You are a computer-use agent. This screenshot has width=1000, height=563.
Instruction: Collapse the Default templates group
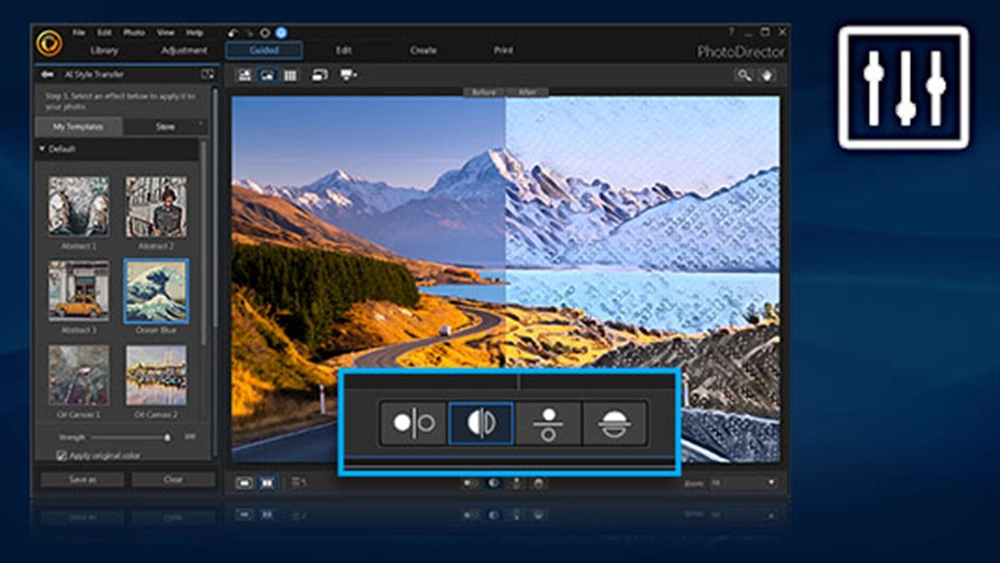coord(42,149)
